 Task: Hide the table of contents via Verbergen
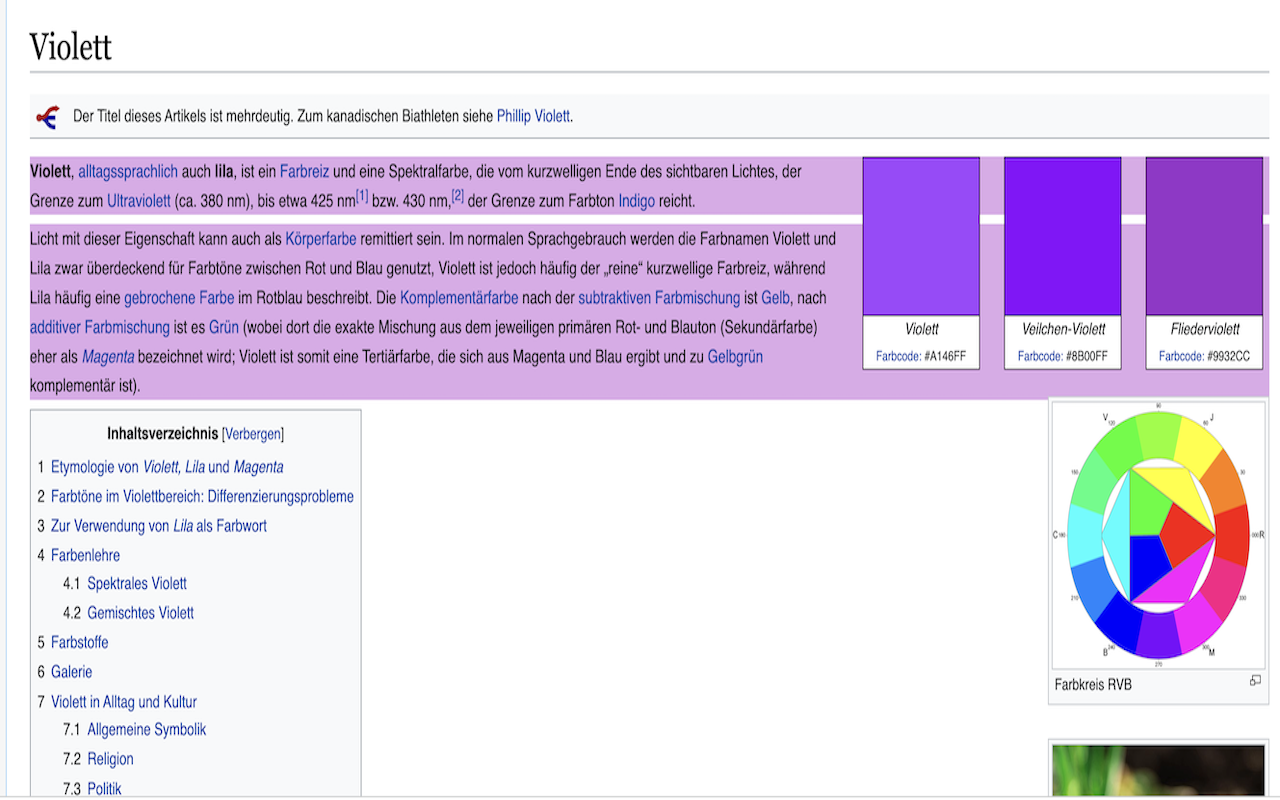pos(253,434)
